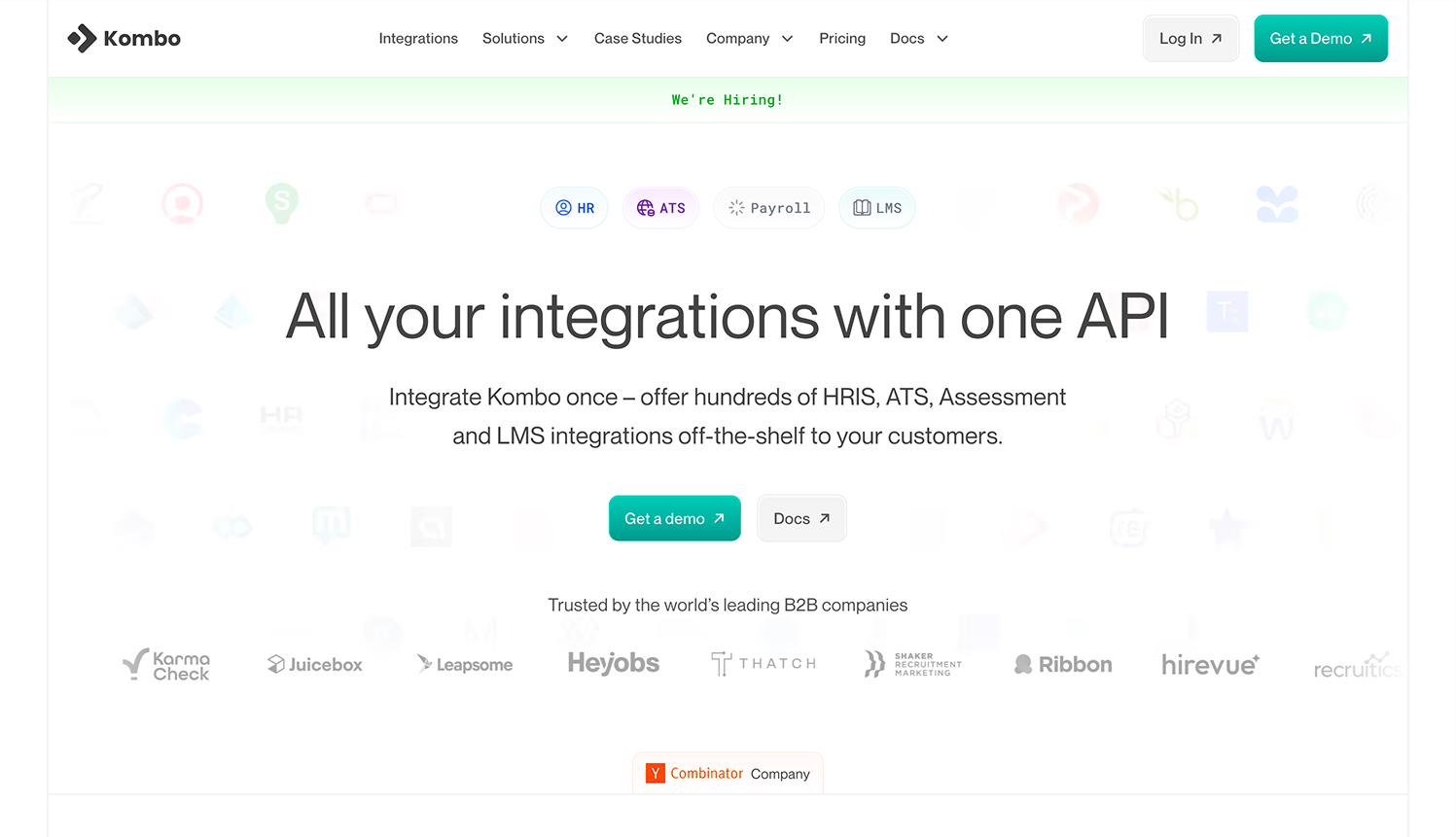
Task: Open the We're Hiring! banner
Action: [x=728, y=99]
